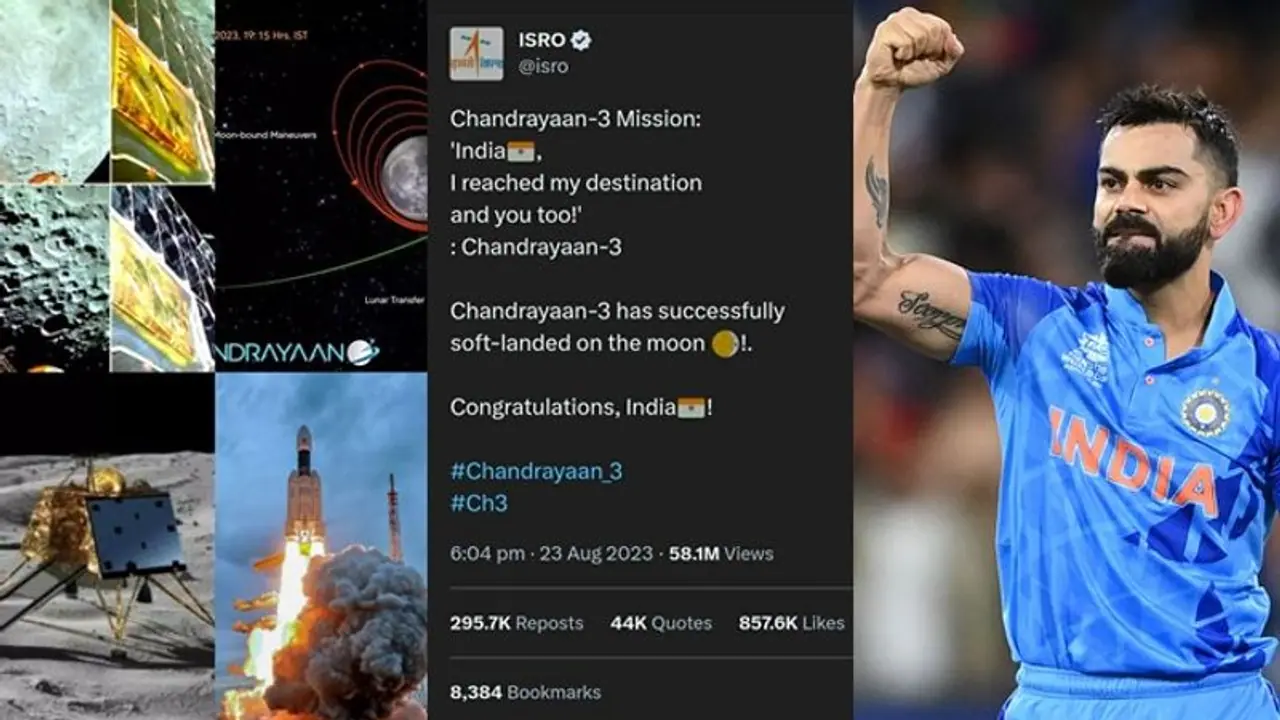Open the #Ch3 hashtag link

point(479,503)
